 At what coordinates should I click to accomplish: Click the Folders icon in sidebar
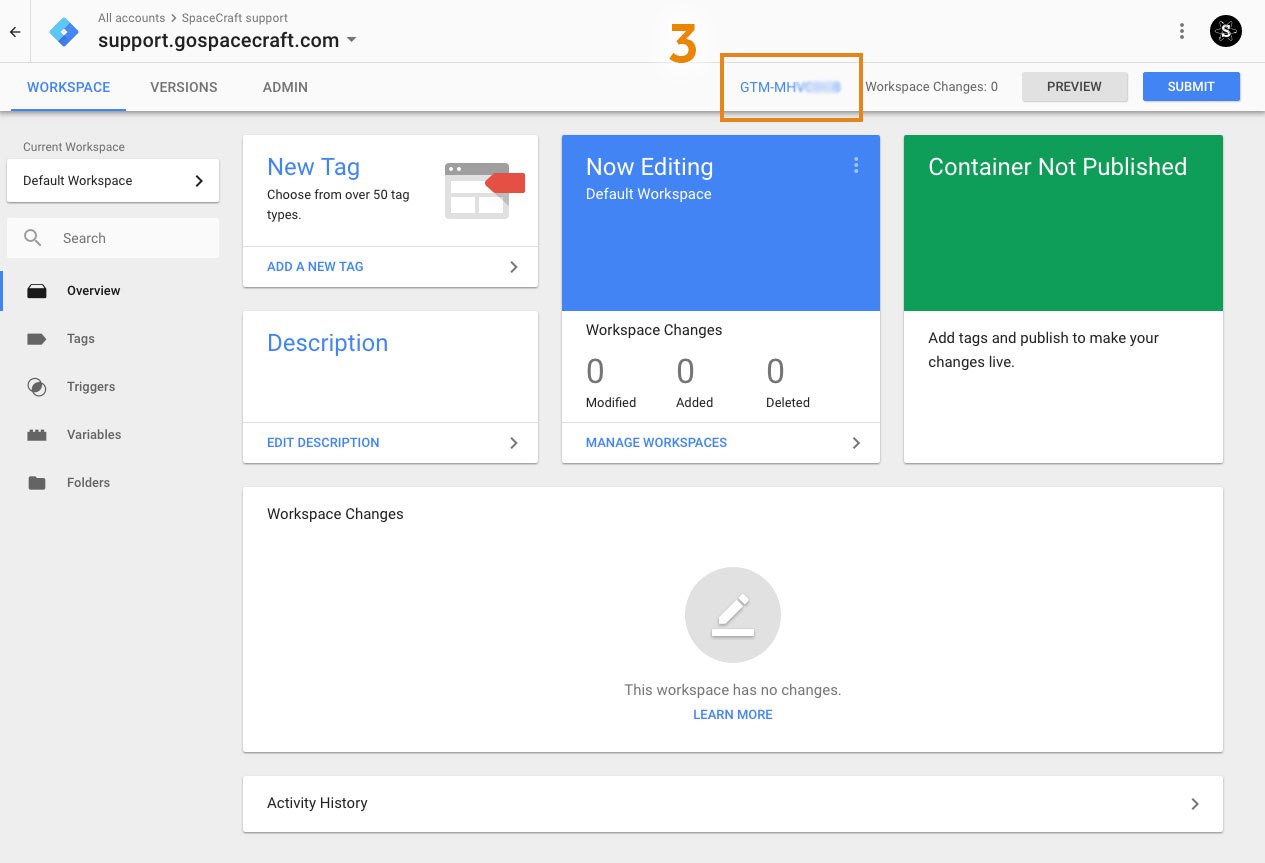click(x=37, y=483)
